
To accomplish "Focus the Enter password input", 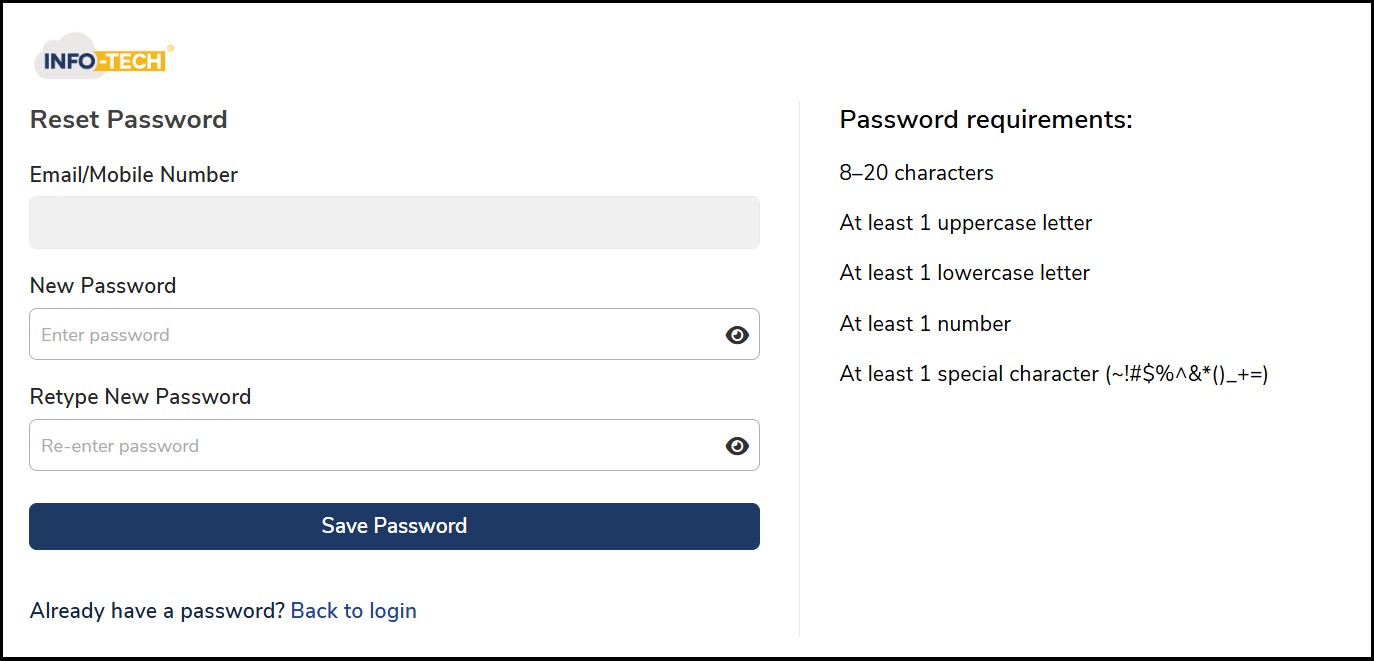I will 370,335.
